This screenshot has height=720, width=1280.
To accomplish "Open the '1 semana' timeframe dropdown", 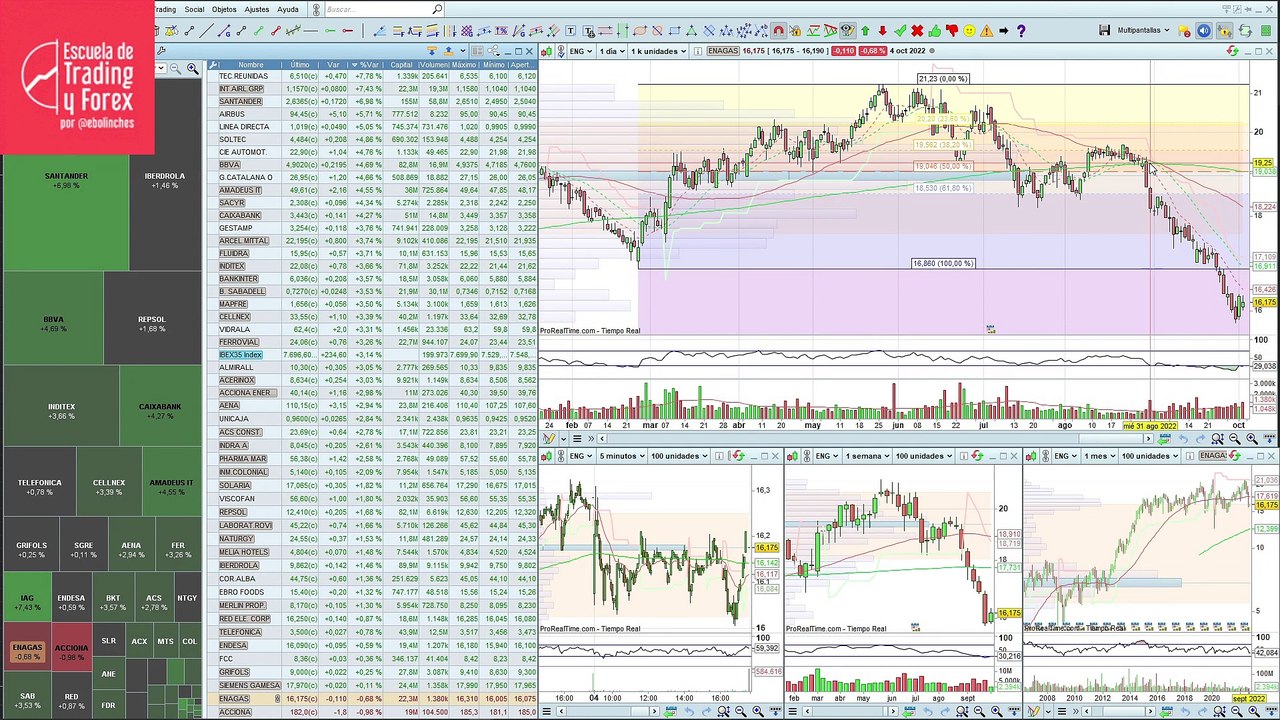I will click(865, 456).
